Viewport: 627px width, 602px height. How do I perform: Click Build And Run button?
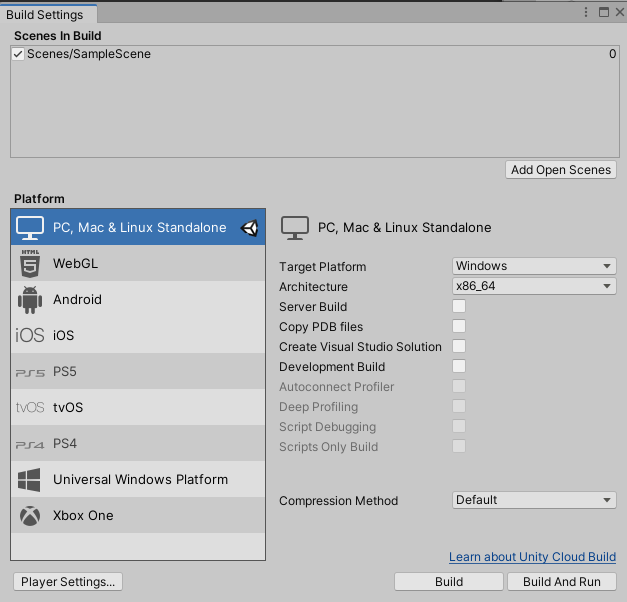[562, 582]
